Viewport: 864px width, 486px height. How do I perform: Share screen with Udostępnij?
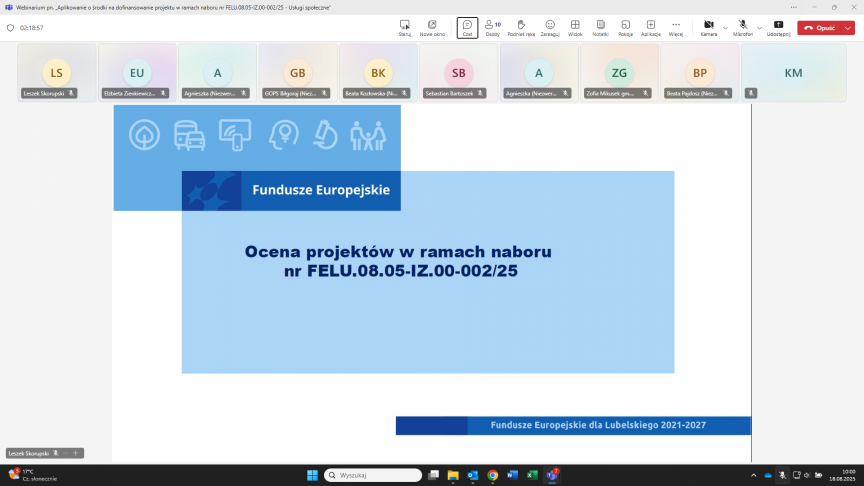(778, 28)
